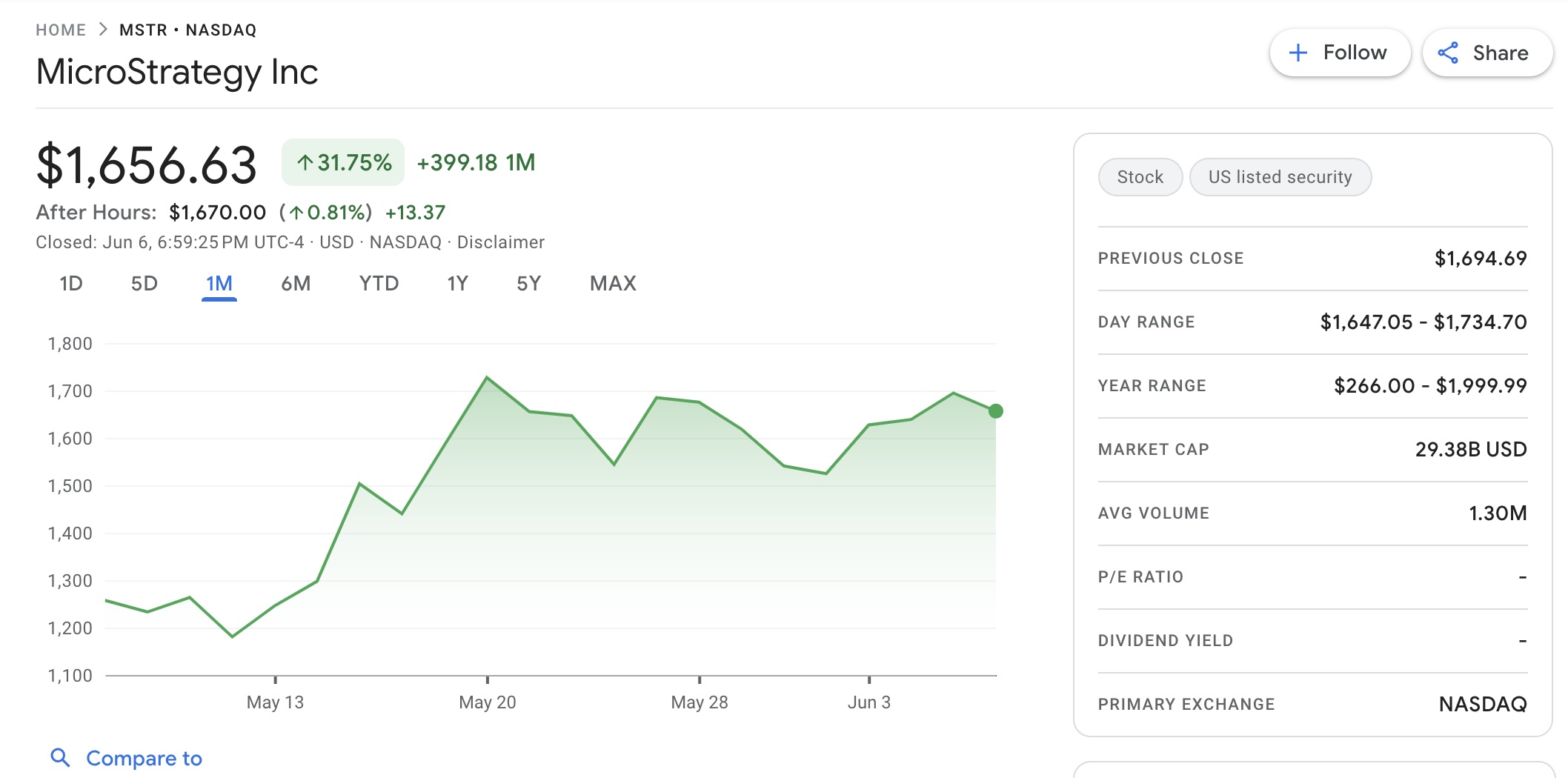Viewport: 1568px width, 778px height.
Task: Go to HOME breadcrumb link
Action: coord(61,30)
